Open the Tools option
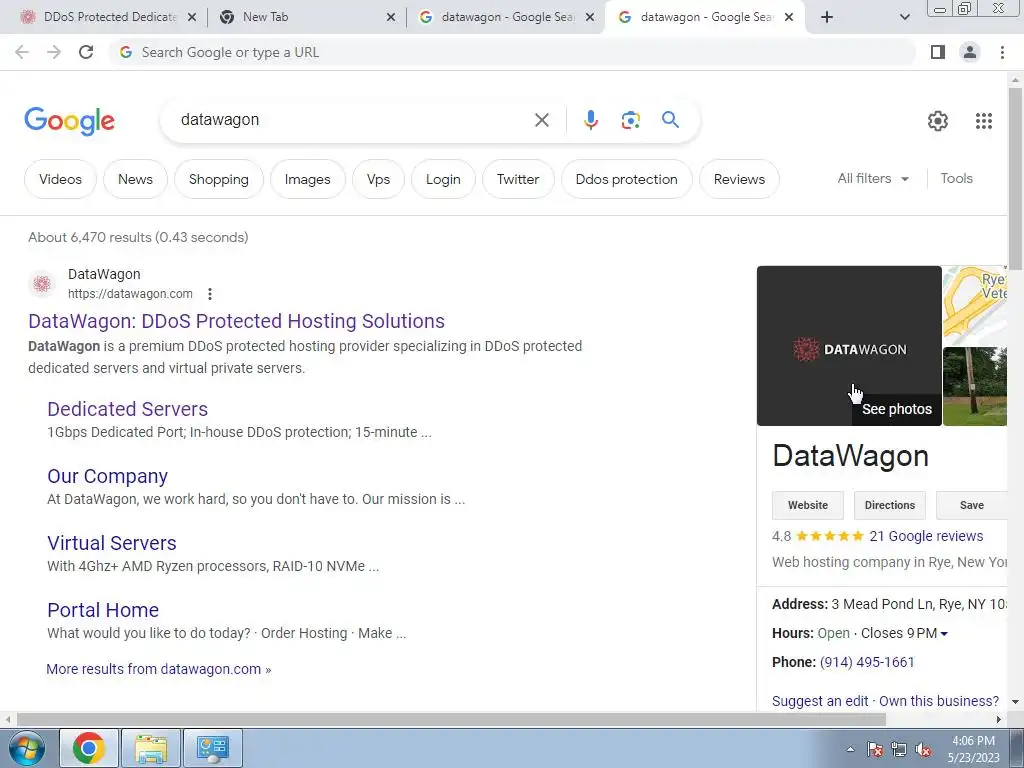Image resolution: width=1024 pixels, height=768 pixels. click(x=956, y=178)
